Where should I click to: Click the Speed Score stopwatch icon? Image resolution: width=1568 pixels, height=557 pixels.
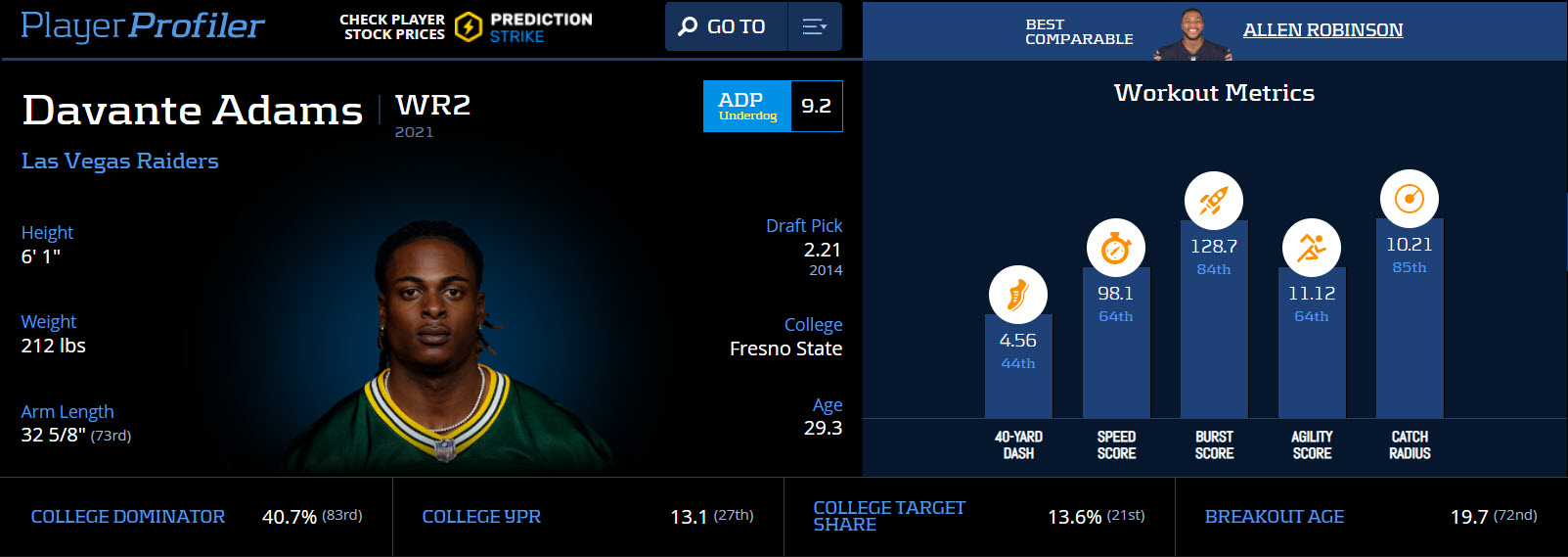(1115, 248)
